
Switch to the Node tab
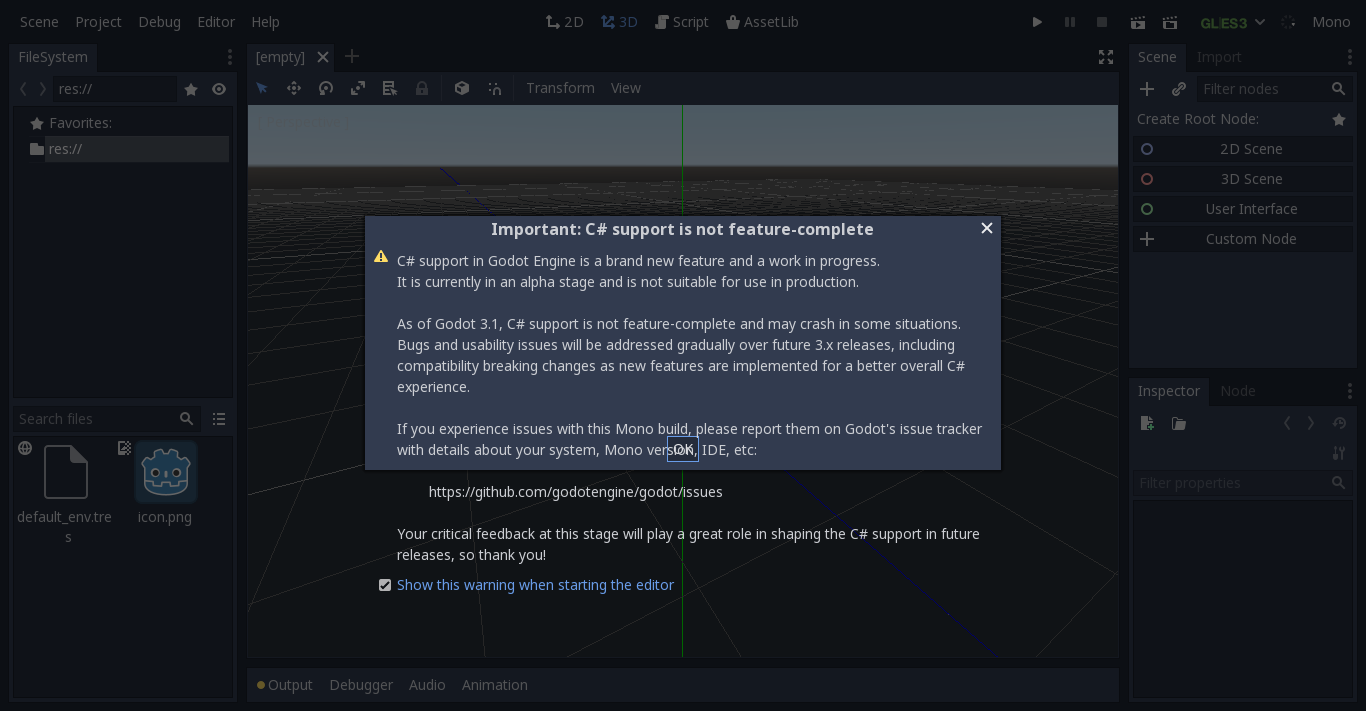coord(1237,391)
